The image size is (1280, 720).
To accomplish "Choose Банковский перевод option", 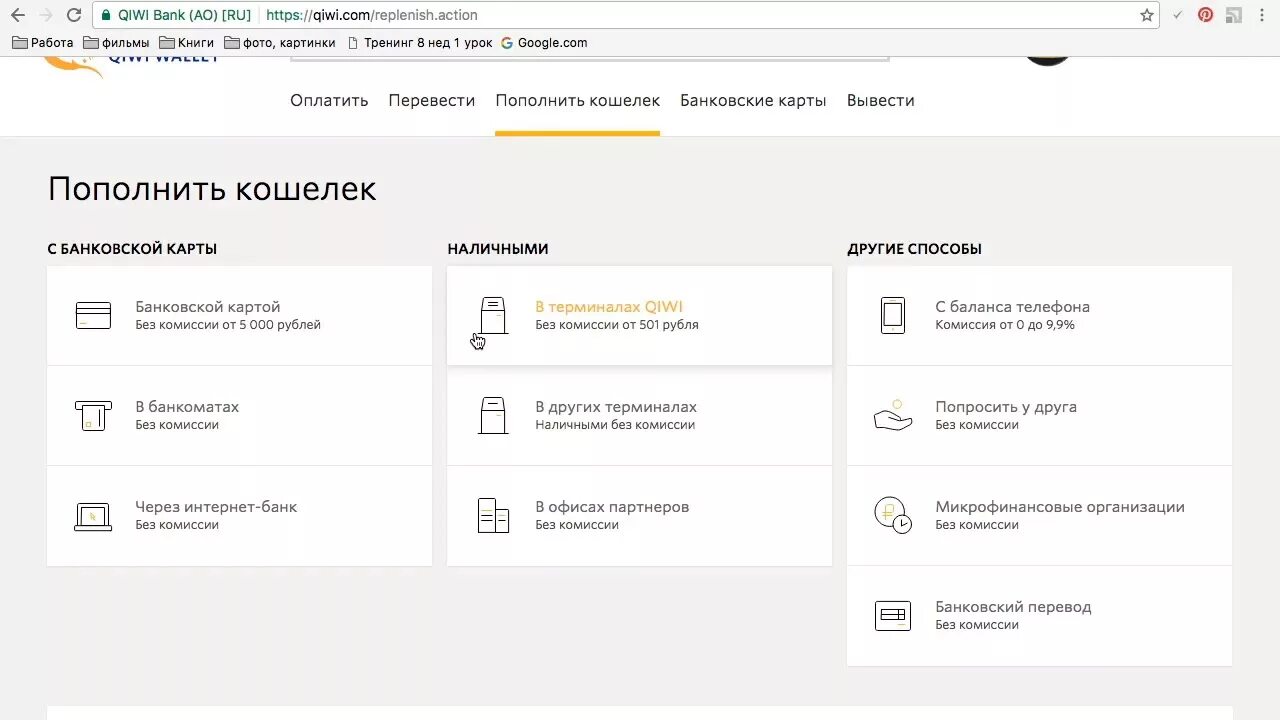I will pos(1039,615).
